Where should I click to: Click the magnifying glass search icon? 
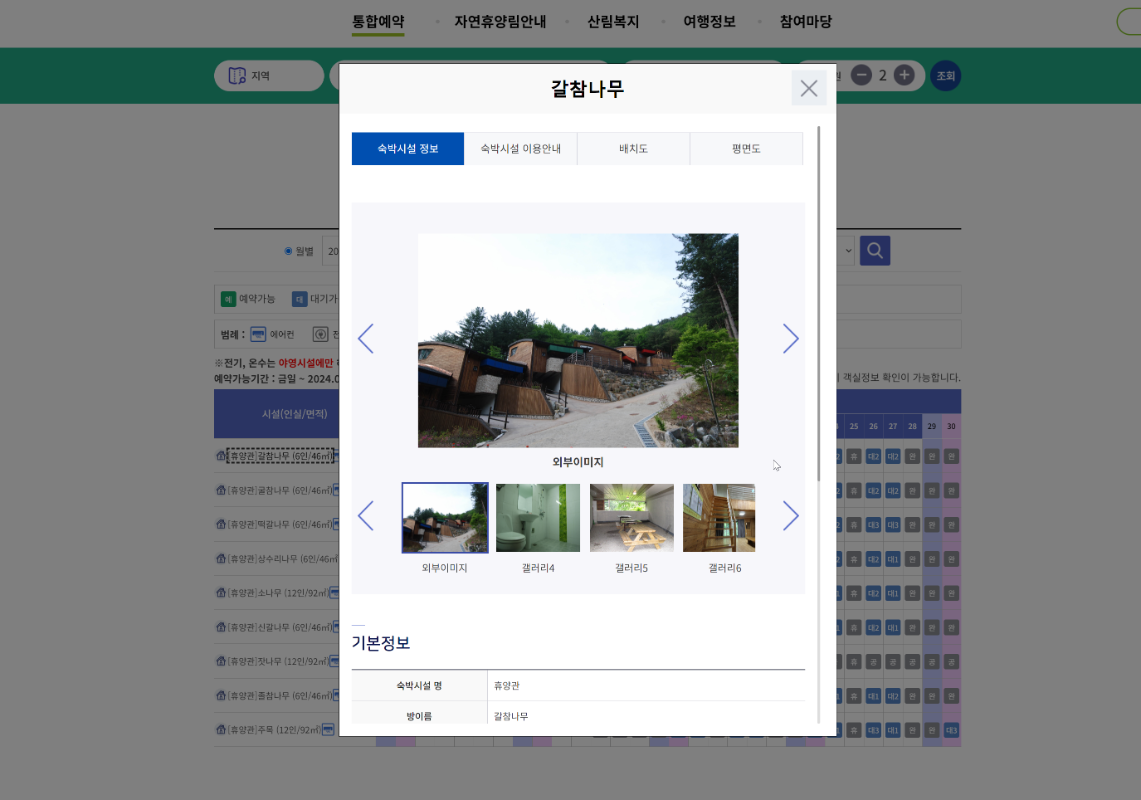click(874, 251)
